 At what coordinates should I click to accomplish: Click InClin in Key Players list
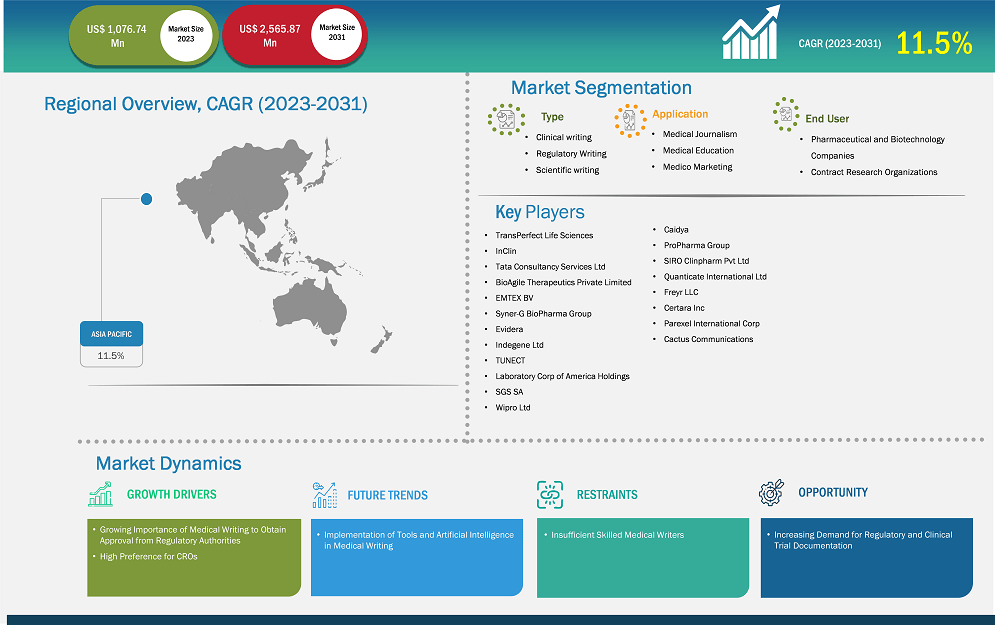[x=506, y=251]
